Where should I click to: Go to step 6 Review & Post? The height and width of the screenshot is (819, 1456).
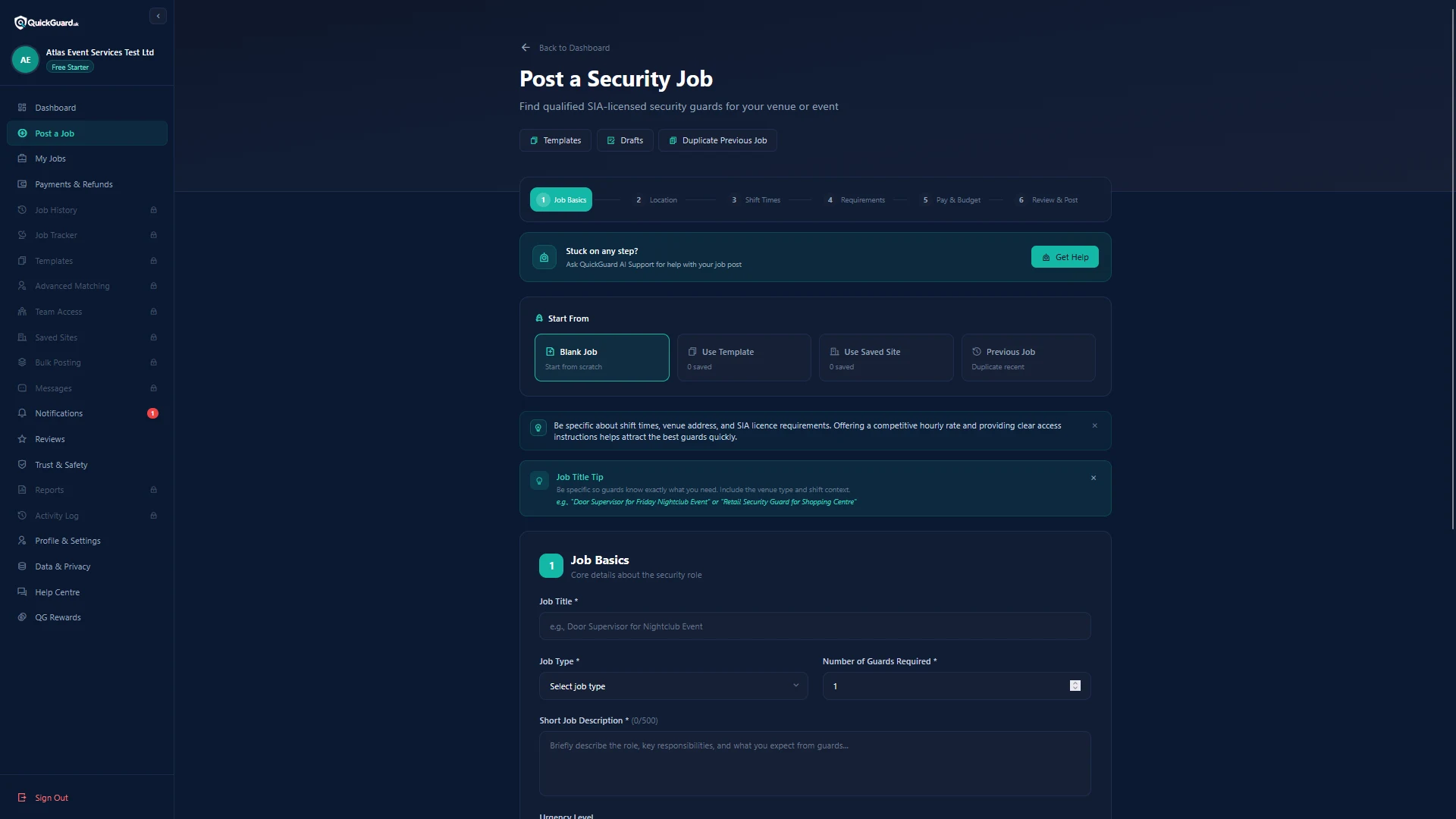pos(1048,200)
